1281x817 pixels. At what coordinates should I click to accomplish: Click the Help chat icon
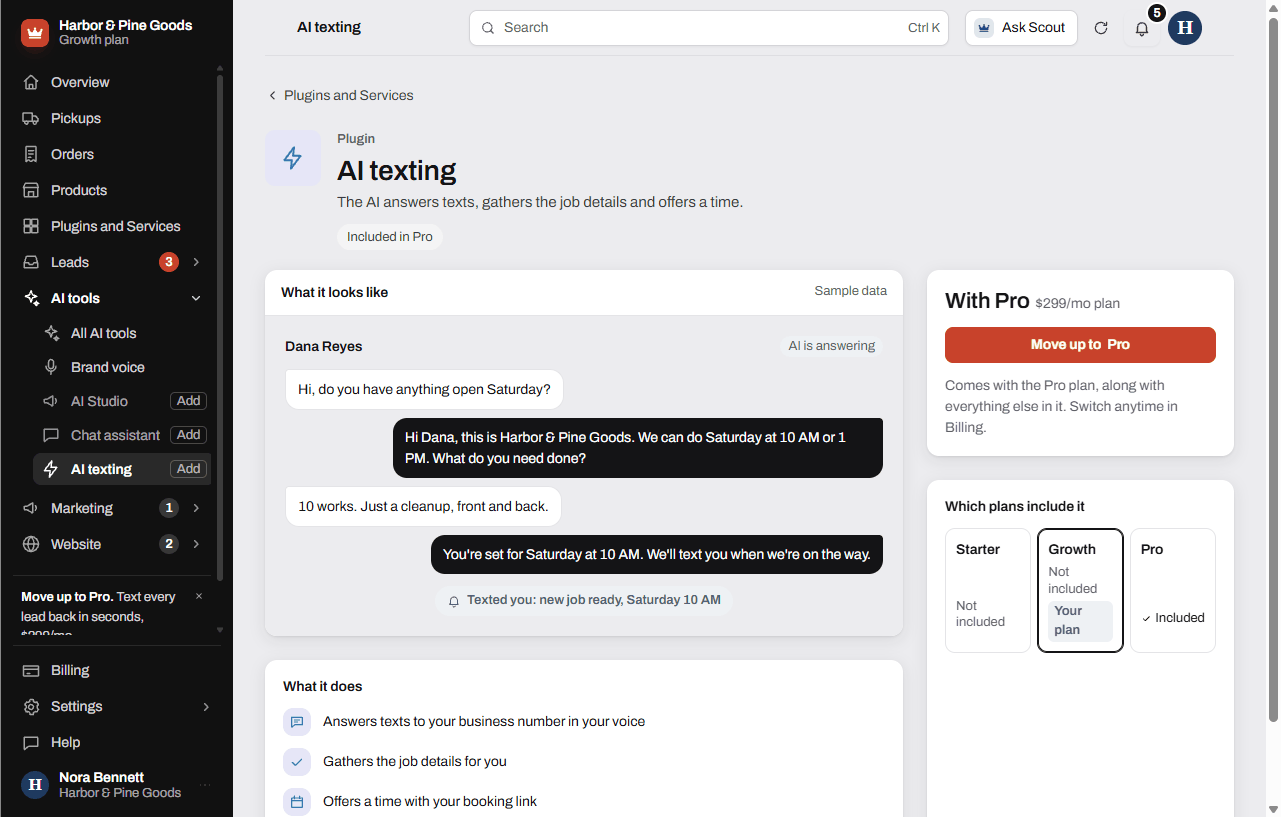[x=31, y=742]
